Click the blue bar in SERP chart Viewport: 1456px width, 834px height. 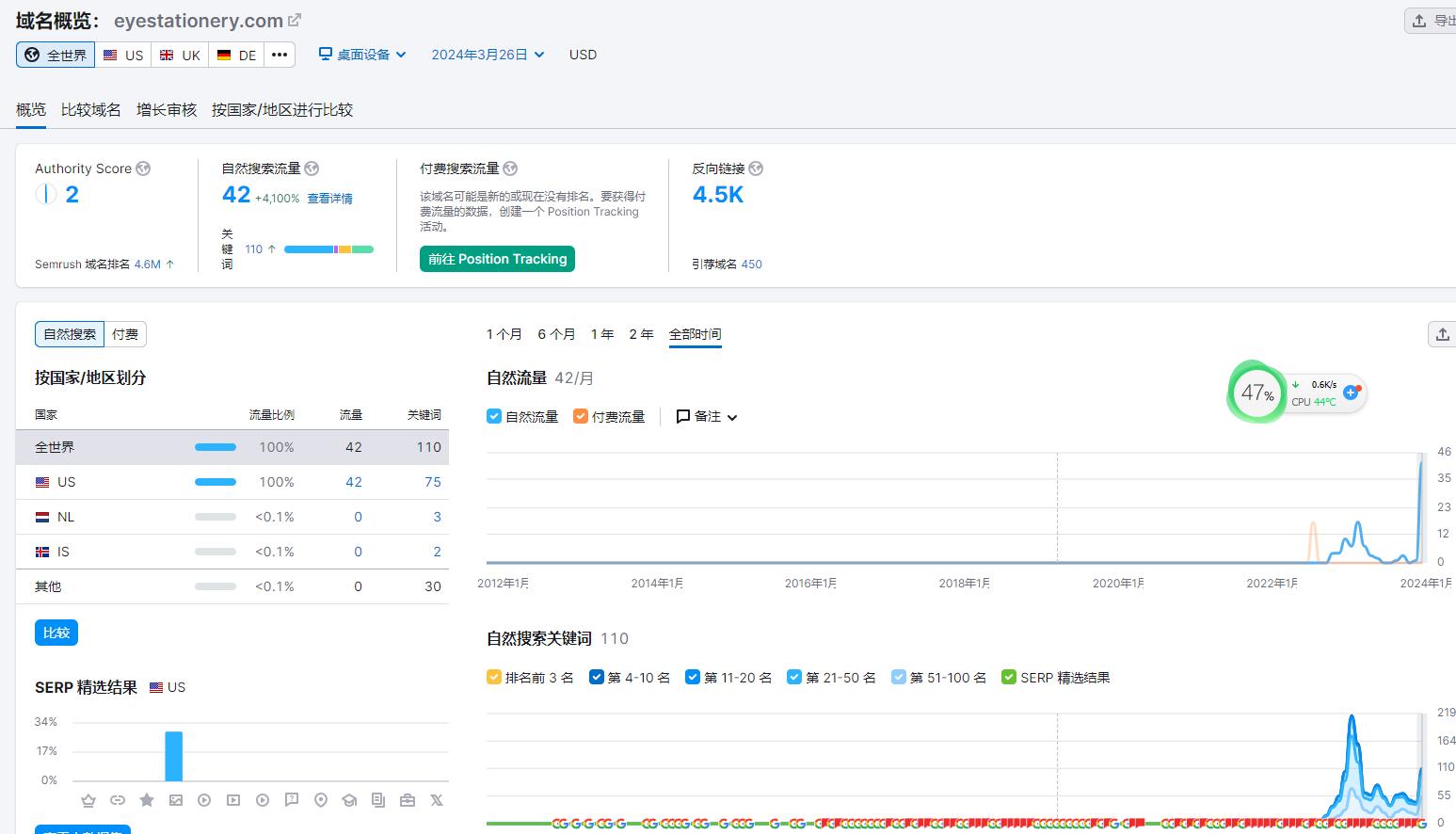[174, 756]
